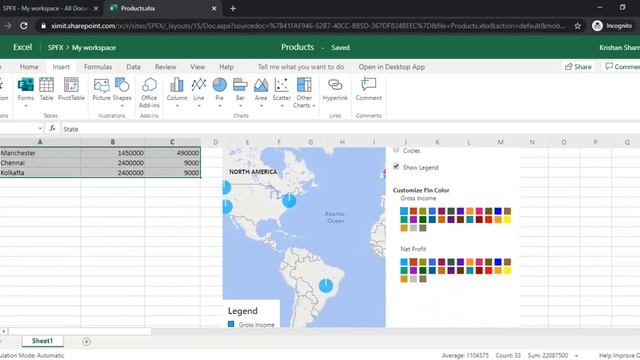Screen dimensions: 640x360
Task: Open the Incognito profile icon
Action: (597, 26)
